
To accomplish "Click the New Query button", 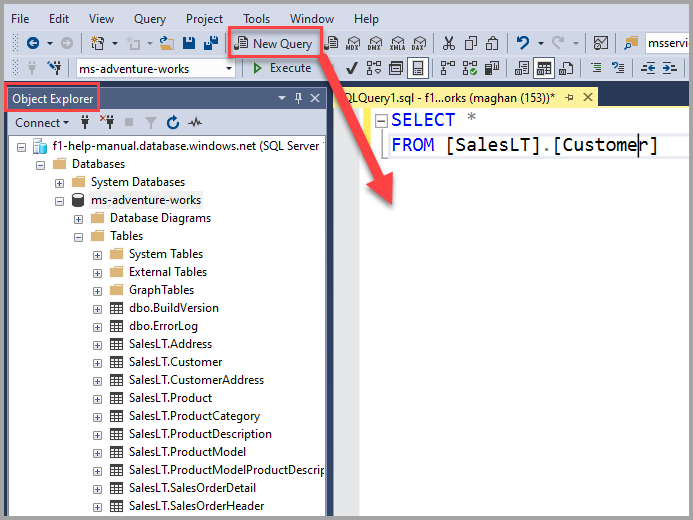I will 274,43.
